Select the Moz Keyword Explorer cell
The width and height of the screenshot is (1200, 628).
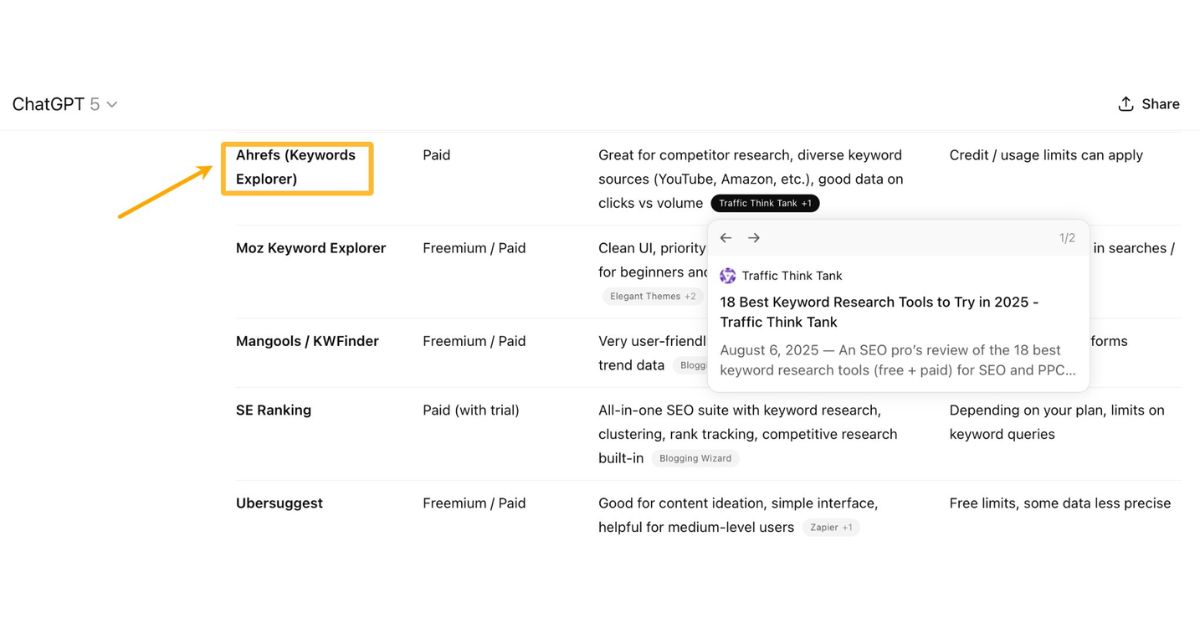coord(311,248)
